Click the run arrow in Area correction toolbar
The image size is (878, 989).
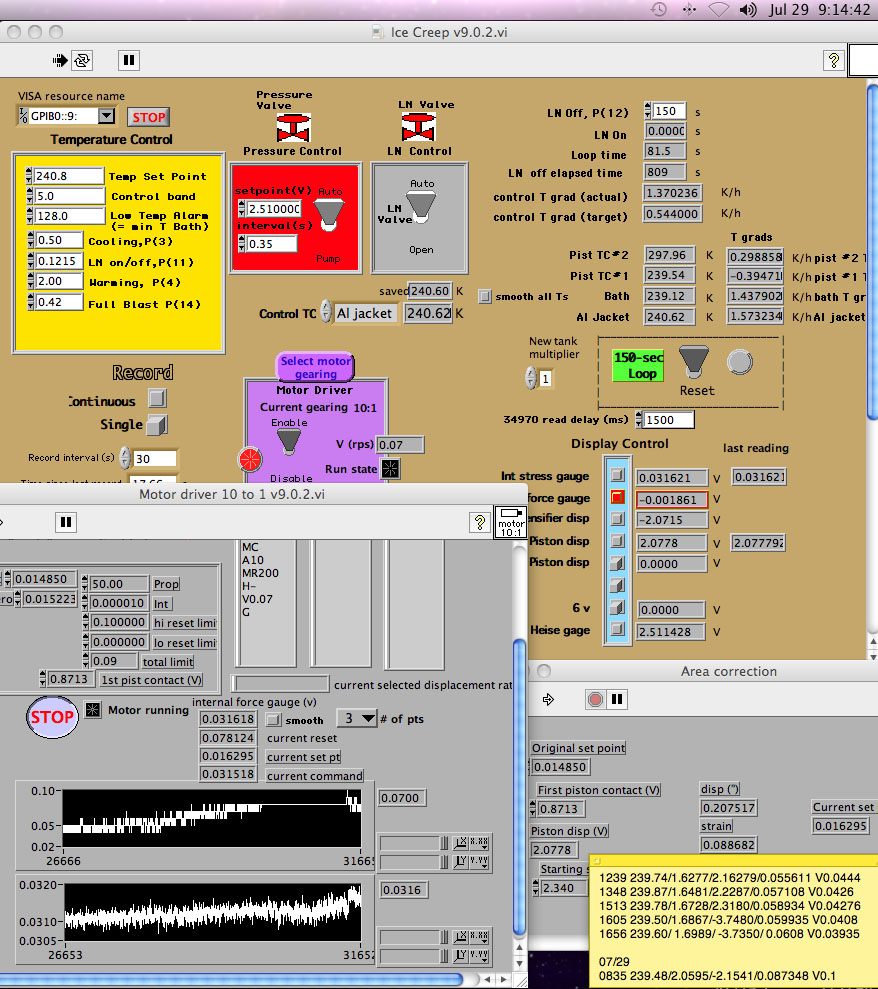tap(549, 699)
